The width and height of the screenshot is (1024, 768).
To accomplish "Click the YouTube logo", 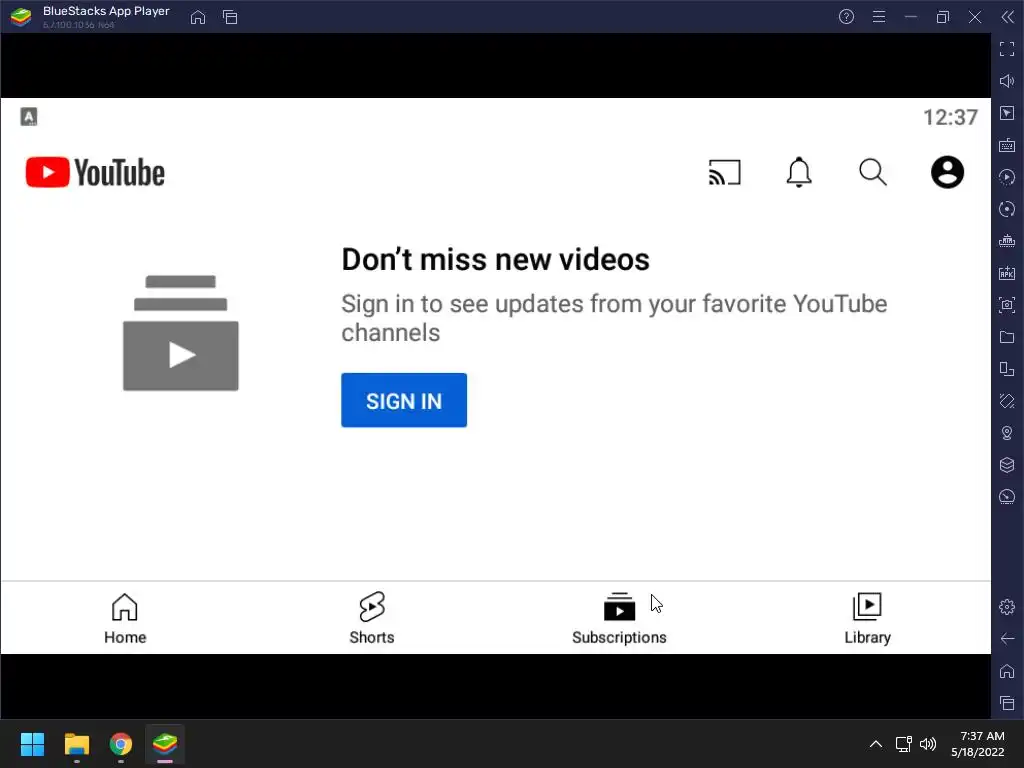I will click(x=95, y=172).
